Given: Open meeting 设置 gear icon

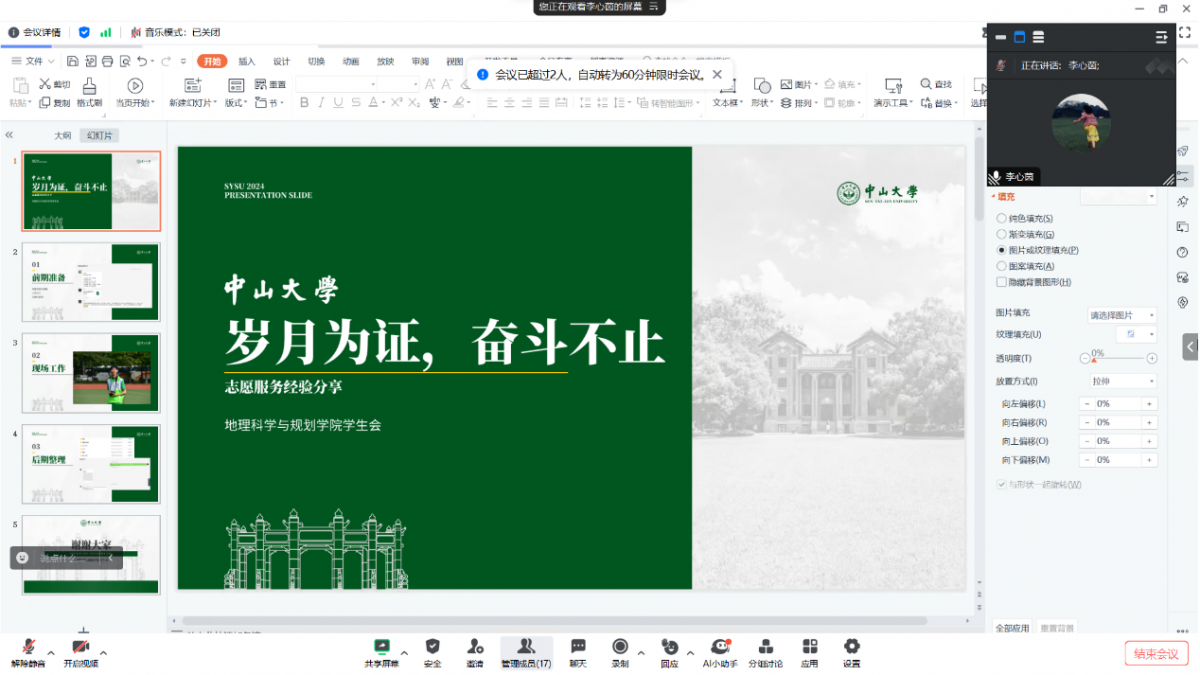Looking at the screenshot, I should coord(851,648).
